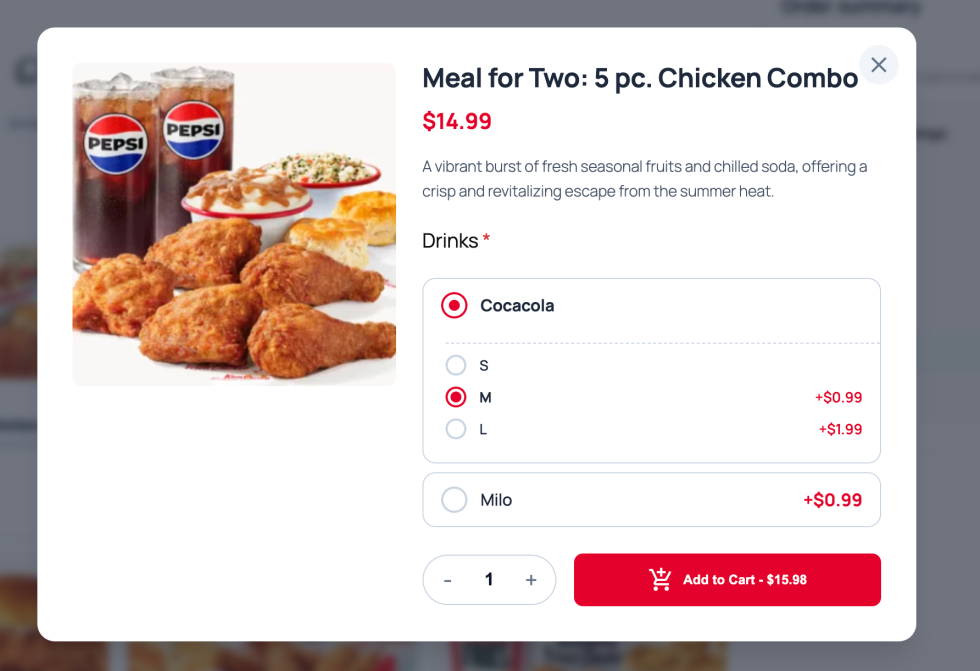Click the product description paragraph
Image resolution: width=980 pixels, height=671 pixels.
pos(645,178)
